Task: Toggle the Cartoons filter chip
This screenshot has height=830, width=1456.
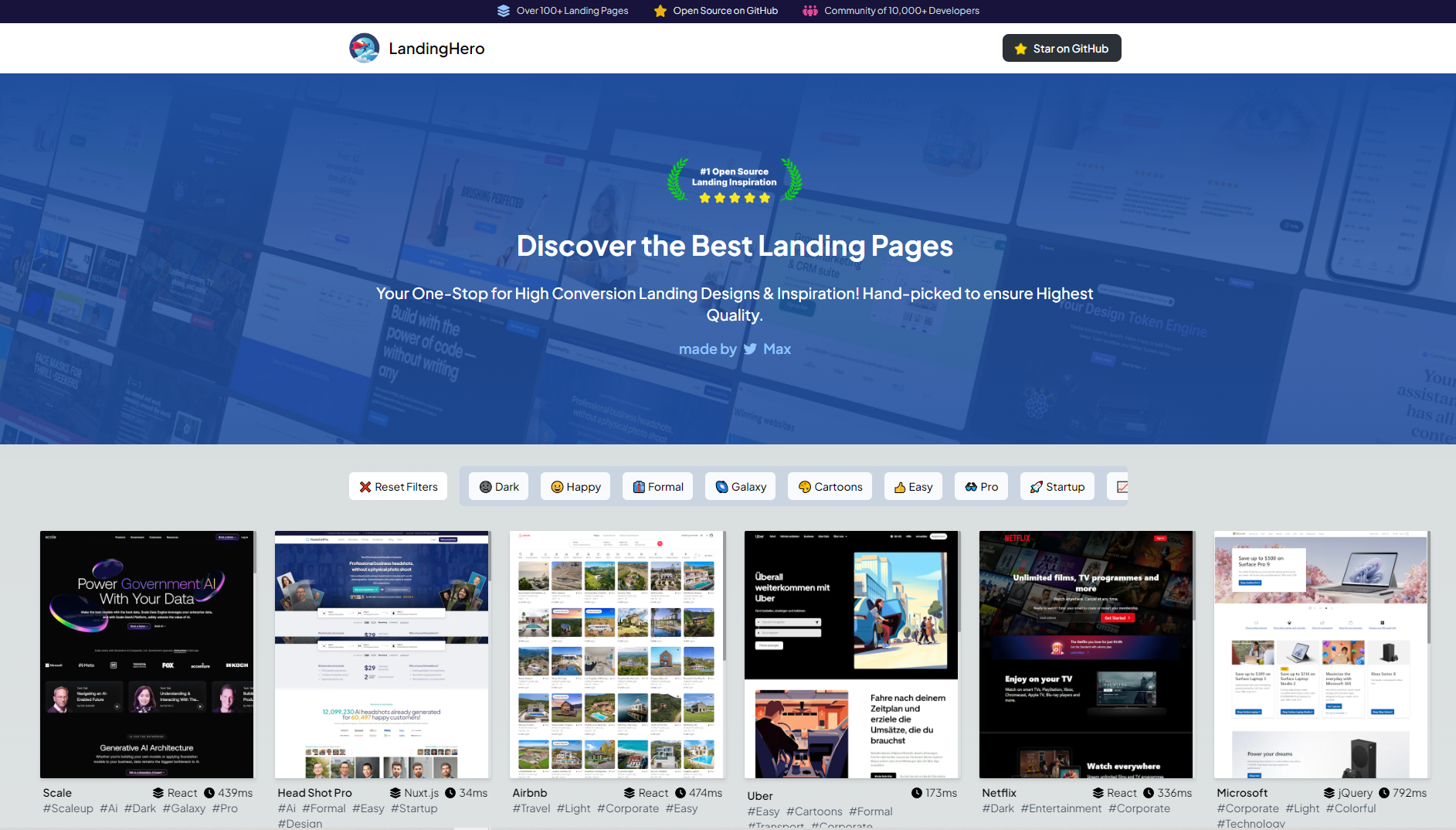Action: [x=830, y=487]
